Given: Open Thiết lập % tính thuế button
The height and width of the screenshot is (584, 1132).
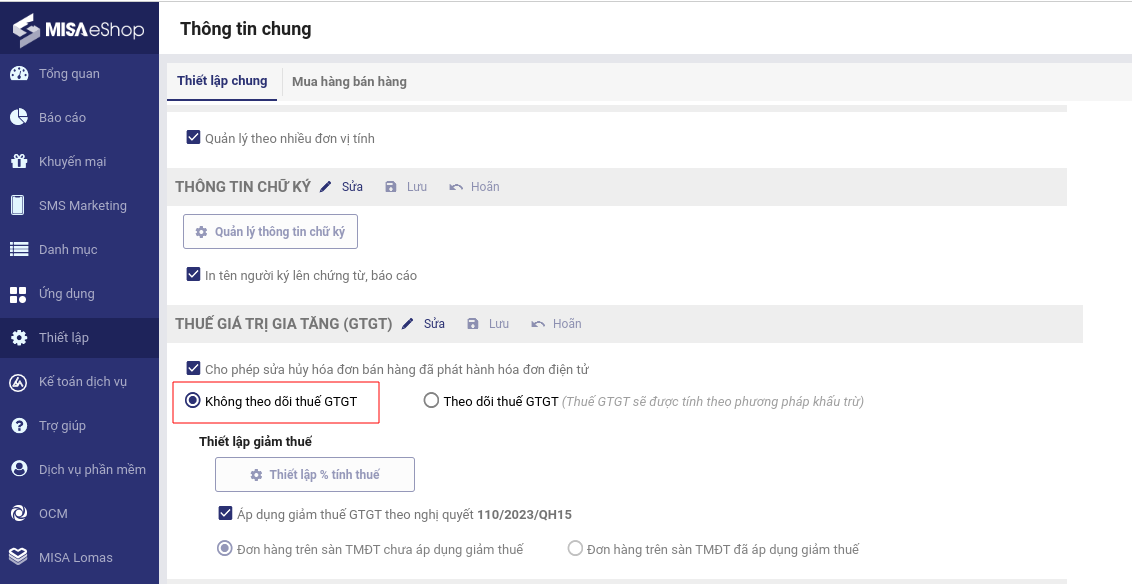Looking at the screenshot, I should point(314,475).
